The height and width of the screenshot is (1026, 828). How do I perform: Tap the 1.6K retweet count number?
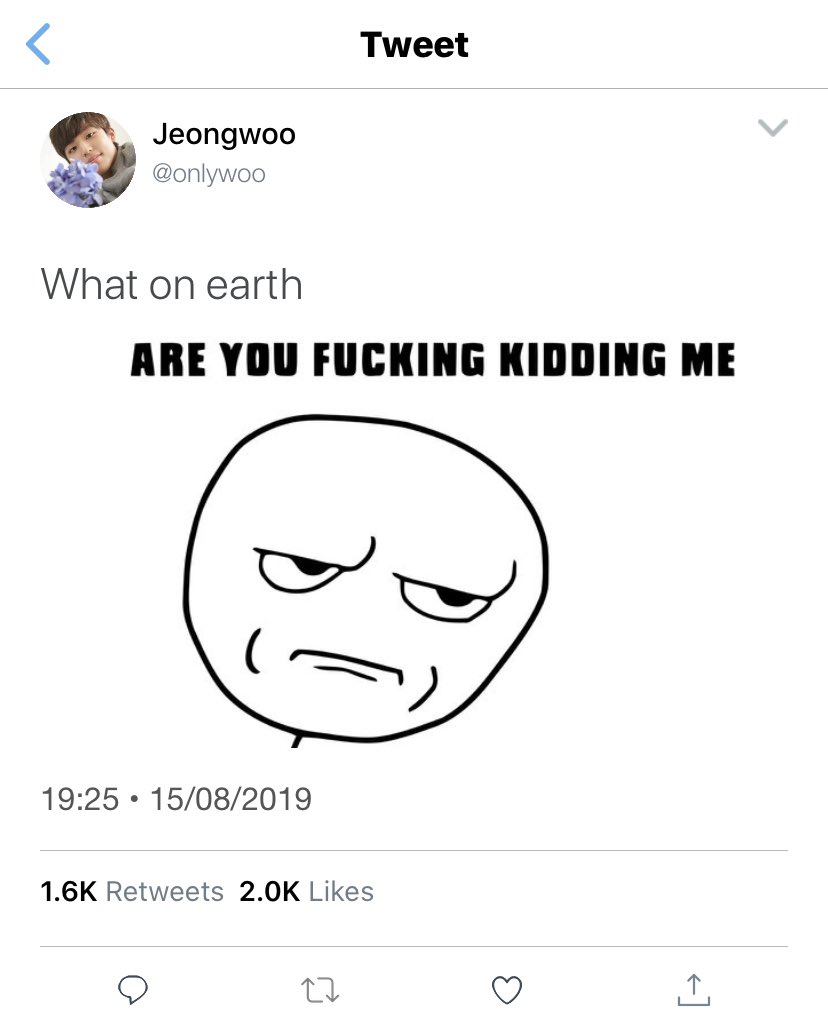[69, 891]
